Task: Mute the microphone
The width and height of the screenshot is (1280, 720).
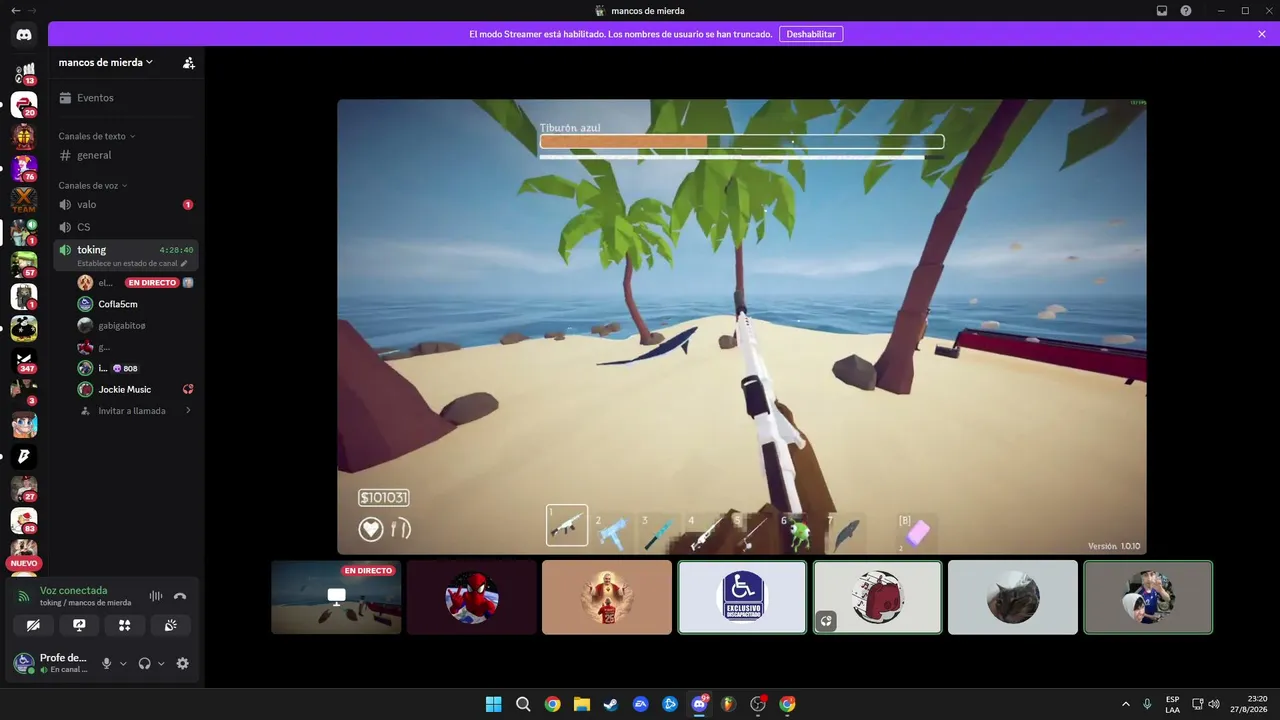Action: coord(106,663)
